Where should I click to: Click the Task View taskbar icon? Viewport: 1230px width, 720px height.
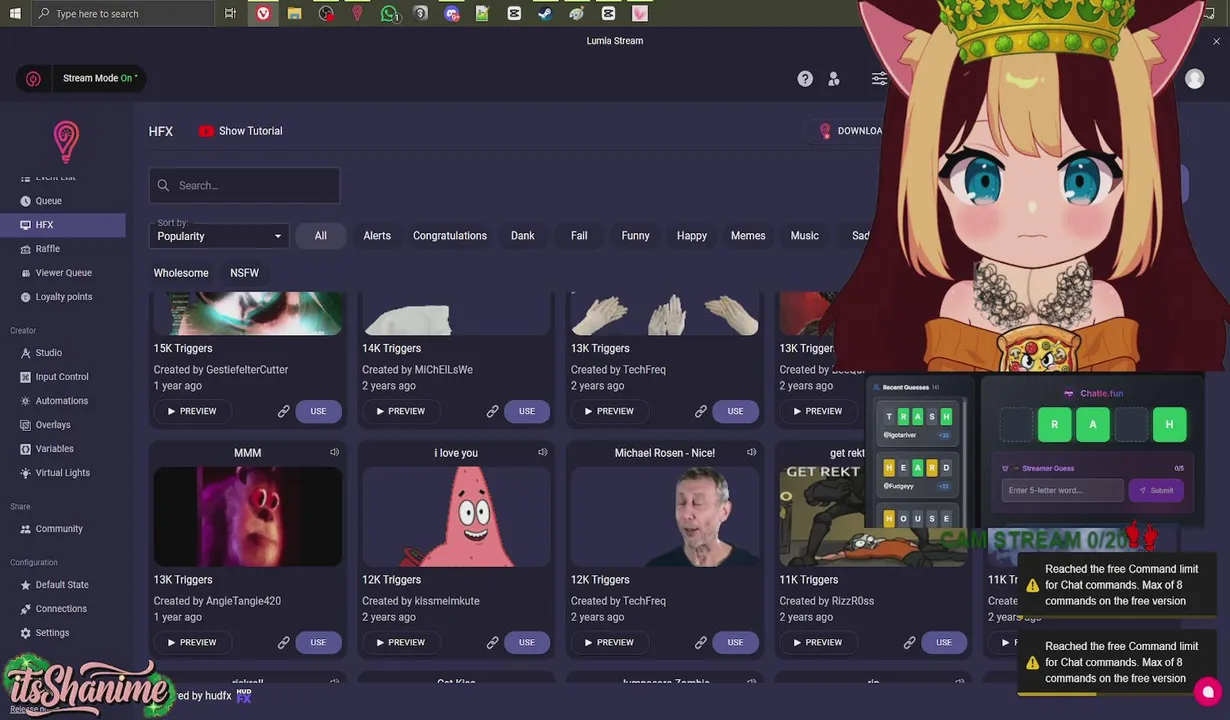[231, 13]
